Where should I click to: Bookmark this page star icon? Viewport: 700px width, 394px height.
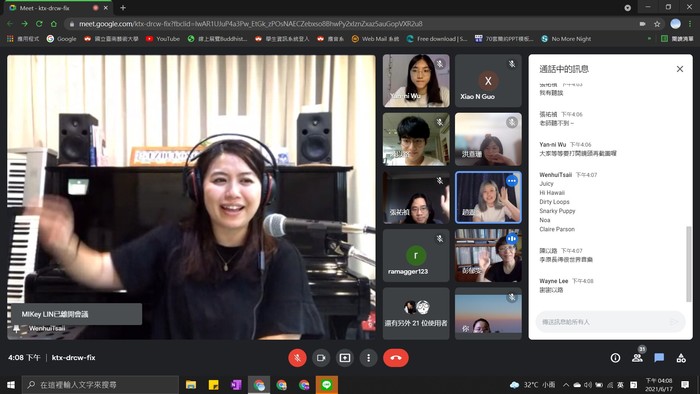coord(657,24)
